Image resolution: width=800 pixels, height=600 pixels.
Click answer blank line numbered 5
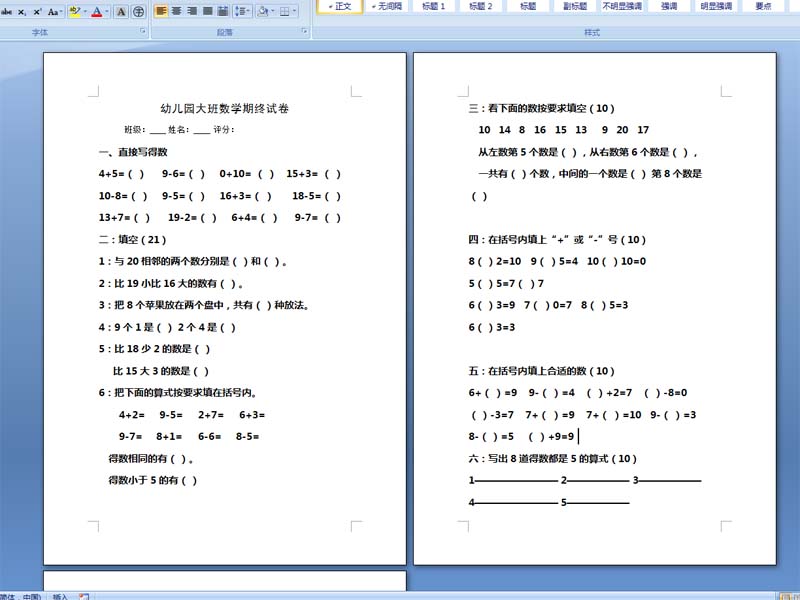pos(595,503)
